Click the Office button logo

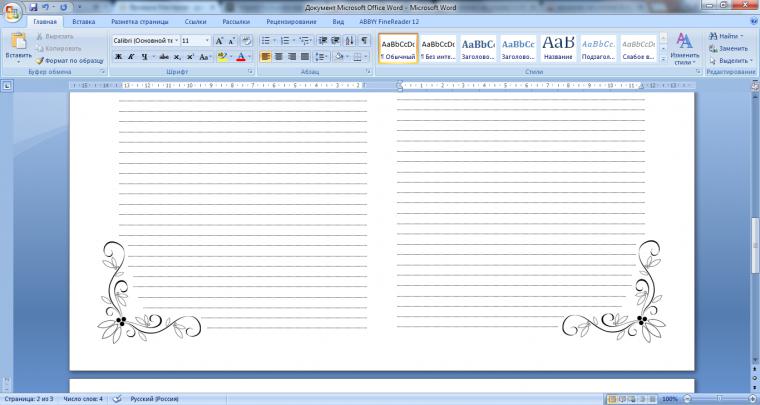[x=13, y=12]
